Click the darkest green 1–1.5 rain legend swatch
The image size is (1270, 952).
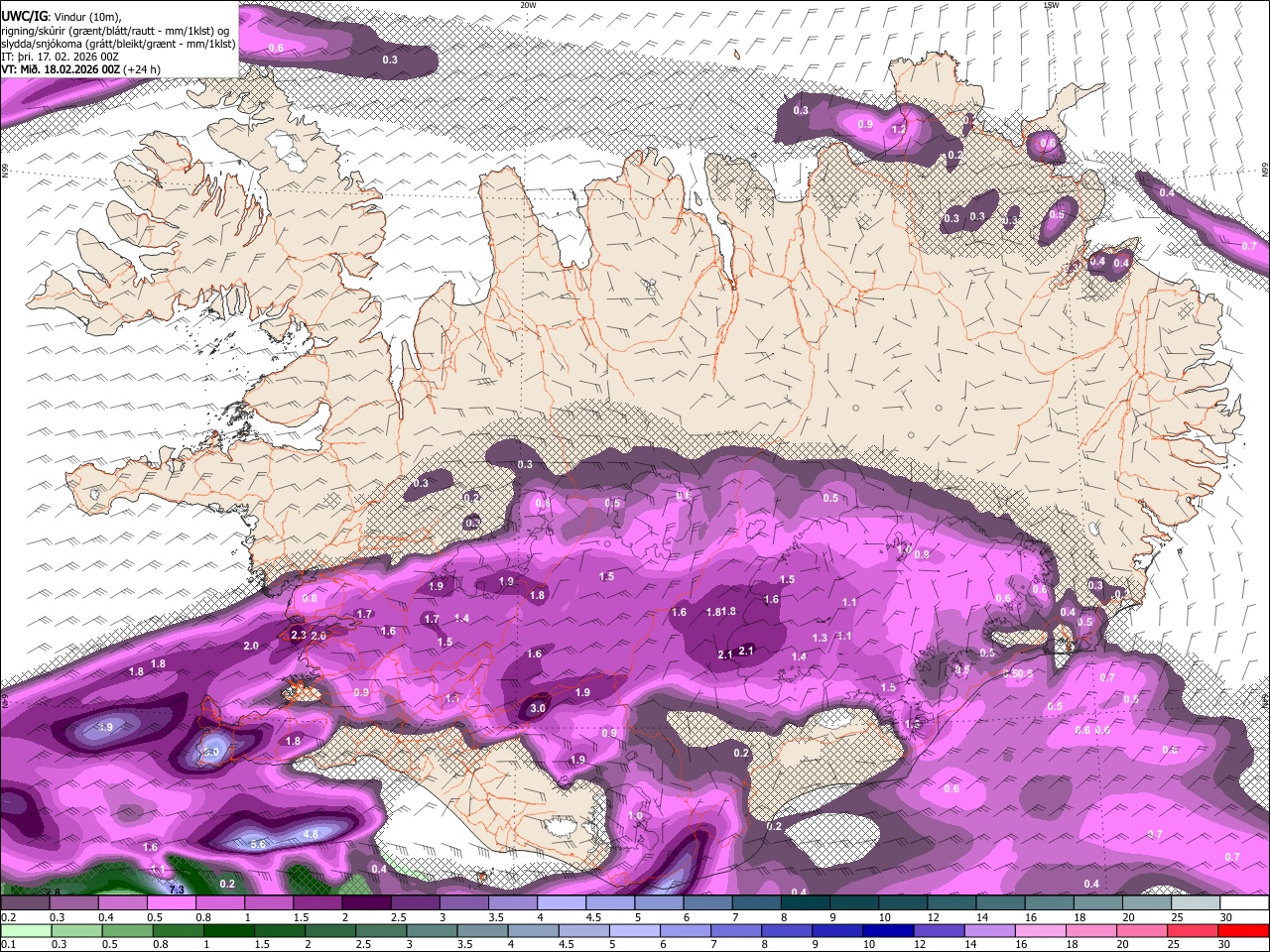tap(231, 931)
